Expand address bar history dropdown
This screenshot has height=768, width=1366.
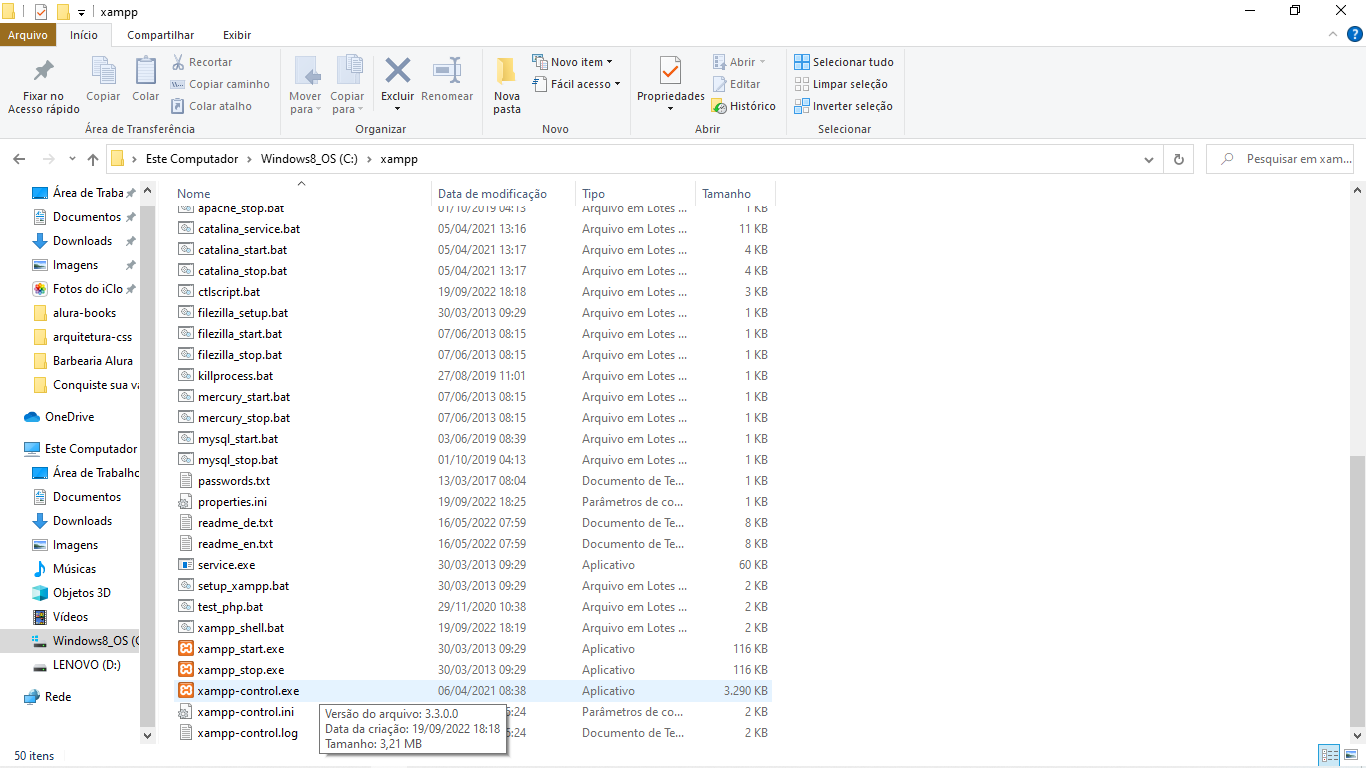tap(1149, 159)
